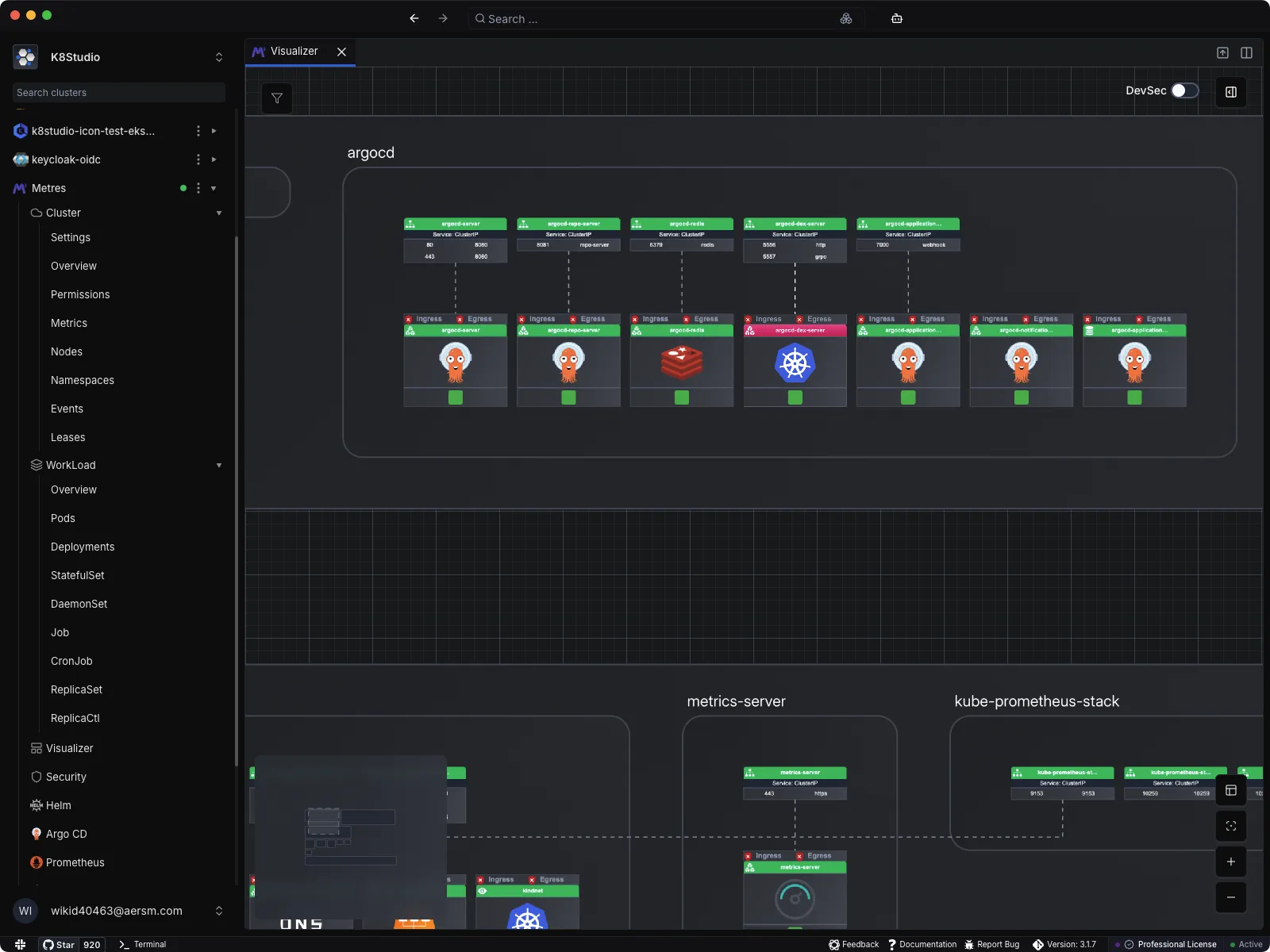Open CronJob list
1270x952 pixels.
click(71, 661)
